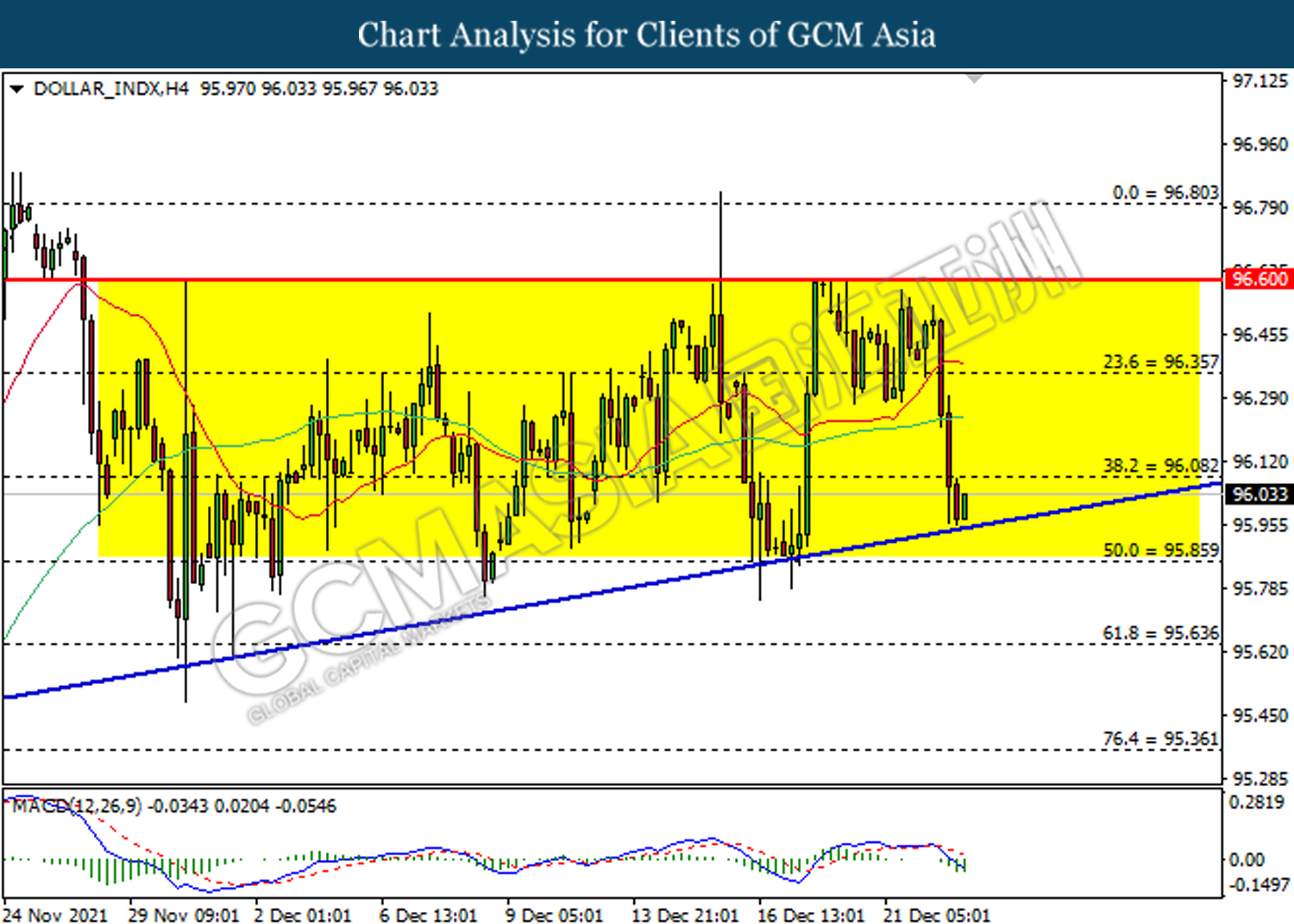
Task: Click the MACD scale value 0.2819
Action: (1257, 802)
